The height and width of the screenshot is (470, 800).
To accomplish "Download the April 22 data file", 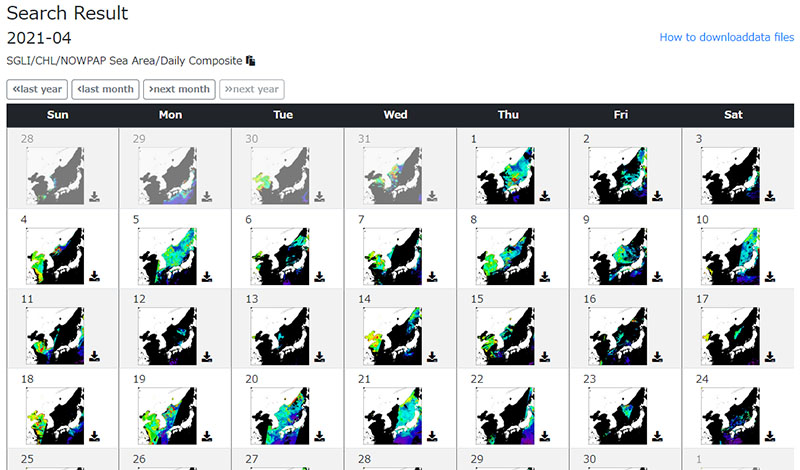I will tap(545, 436).
